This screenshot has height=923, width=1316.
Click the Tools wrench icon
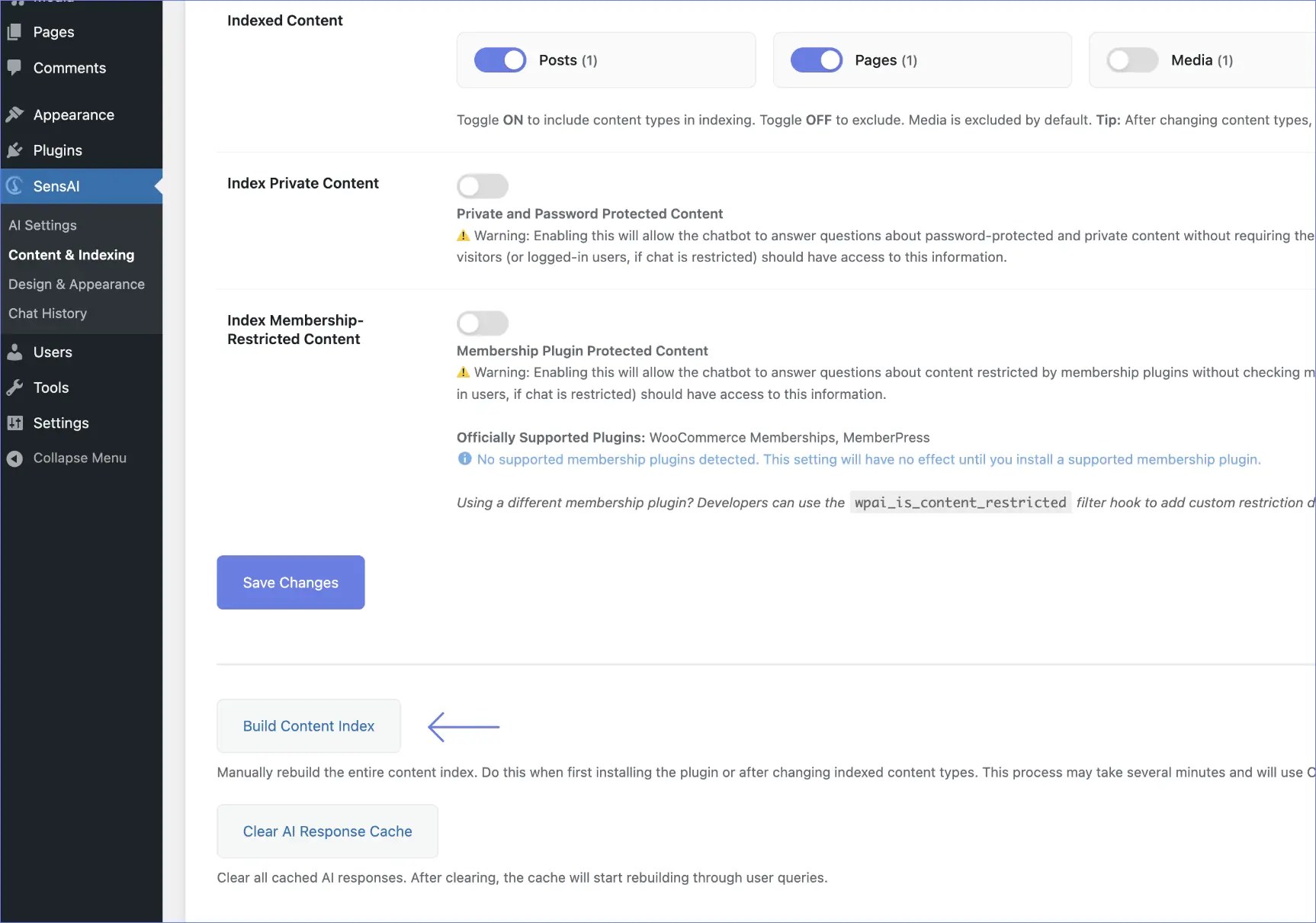pos(14,388)
